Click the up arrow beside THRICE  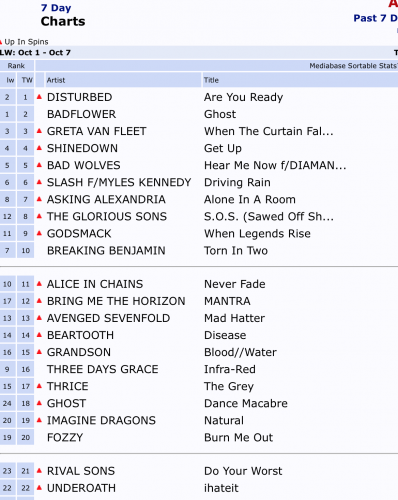(x=39, y=386)
